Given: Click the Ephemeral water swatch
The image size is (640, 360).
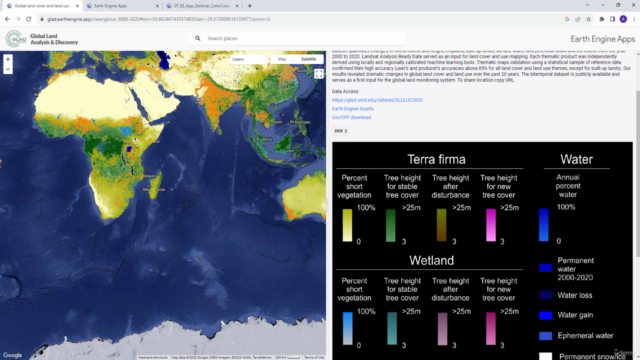Looking at the screenshot, I should 546,336.
